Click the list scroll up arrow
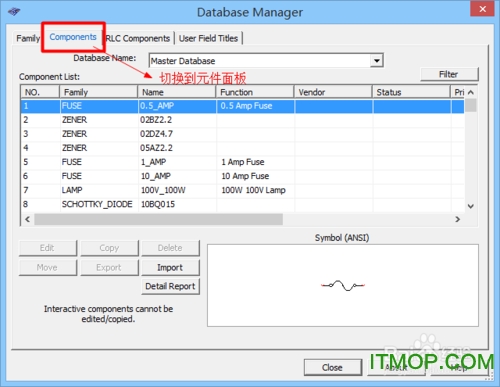Image resolution: width=500 pixels, height=387 pixels. click(x=471, y=92)
